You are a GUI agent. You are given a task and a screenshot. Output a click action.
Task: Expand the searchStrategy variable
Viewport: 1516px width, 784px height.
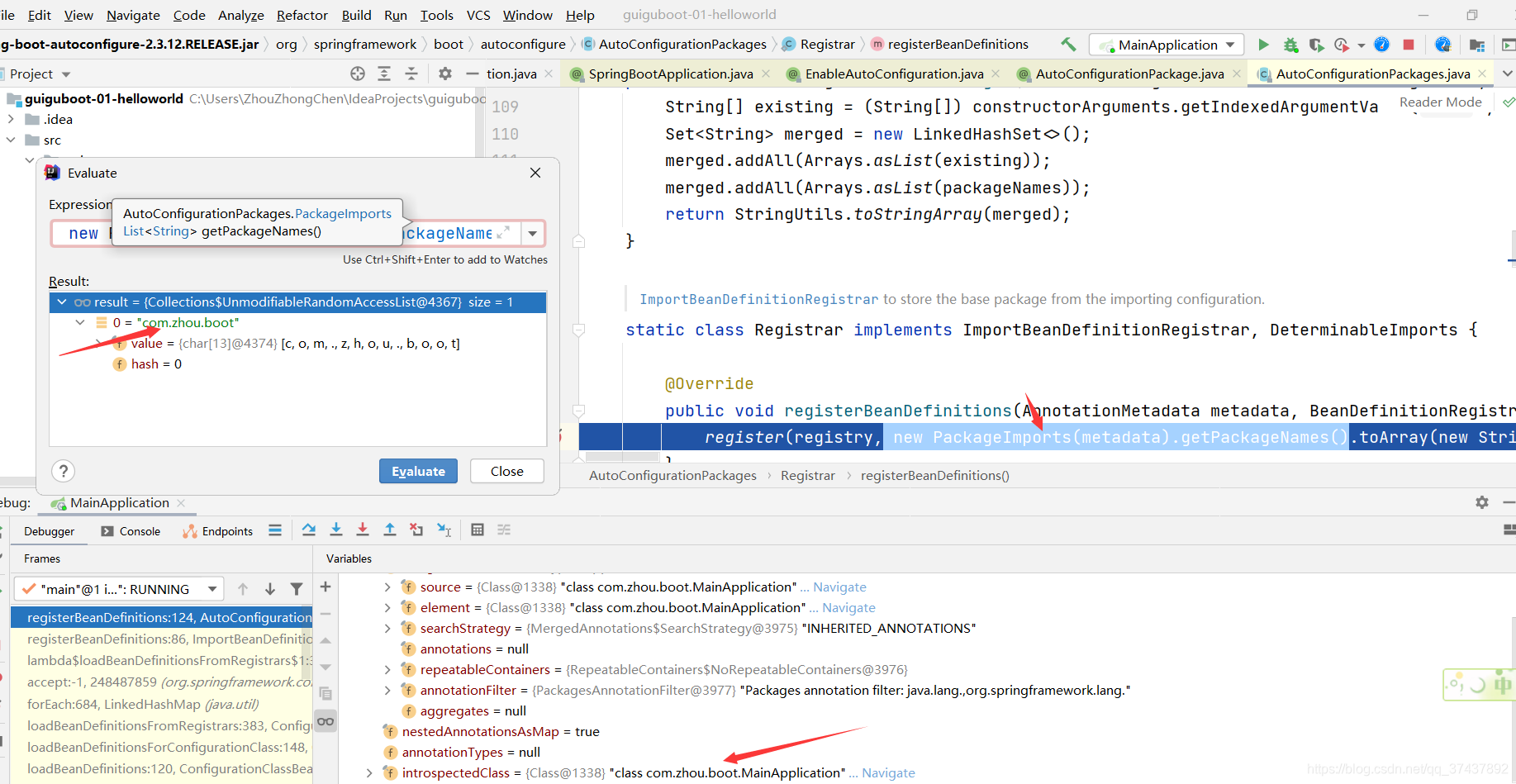tap(387, 629)
